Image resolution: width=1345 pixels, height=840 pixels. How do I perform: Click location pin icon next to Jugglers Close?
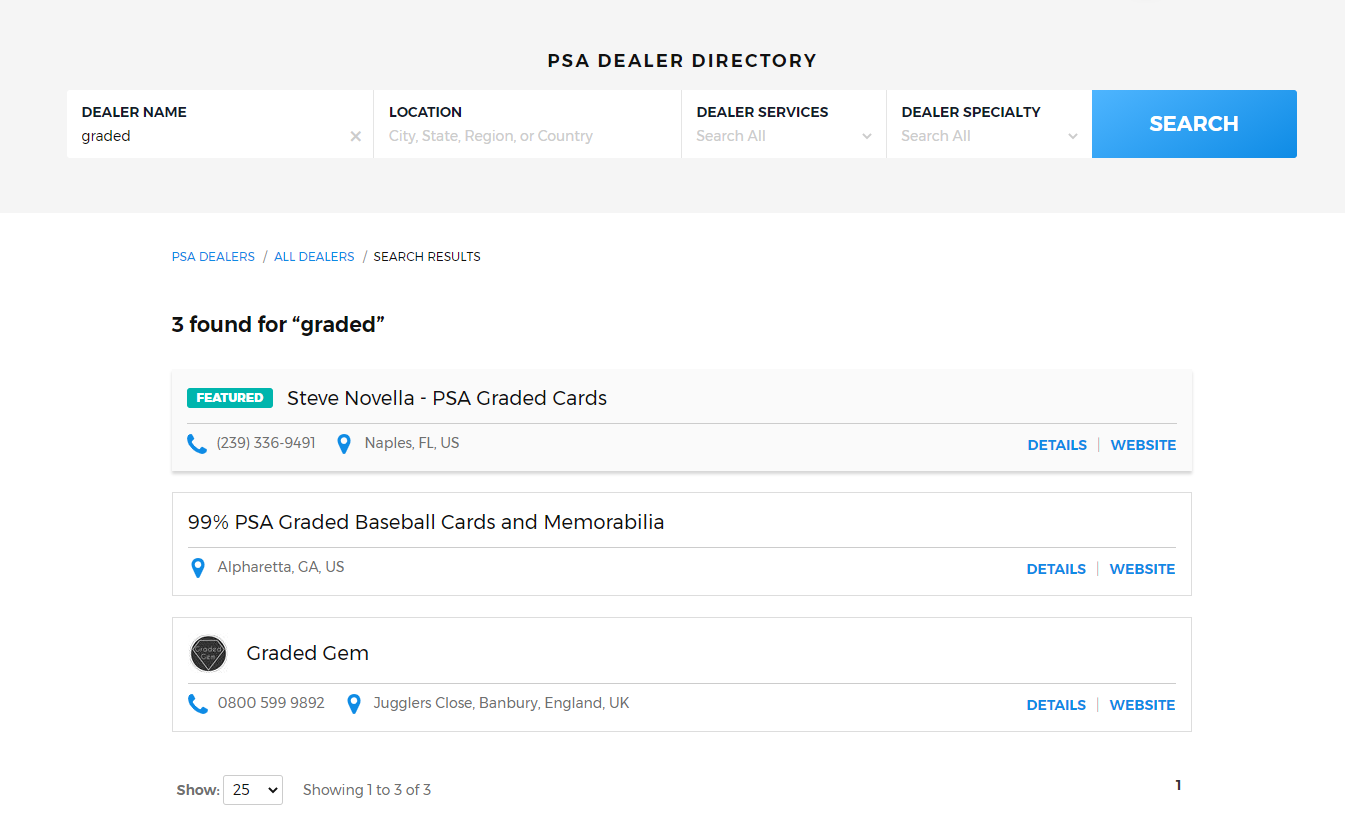click(353, 704)
